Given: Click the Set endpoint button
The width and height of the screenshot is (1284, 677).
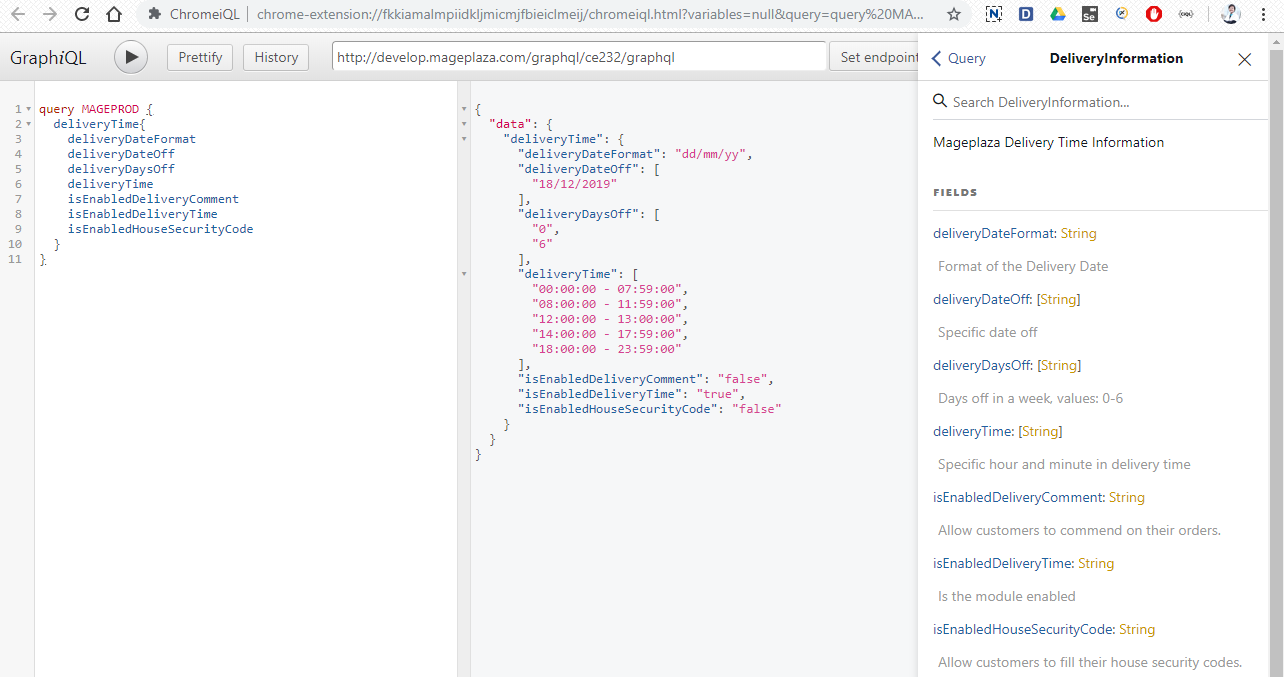Looking at the screenshot, I should (874, 57).
